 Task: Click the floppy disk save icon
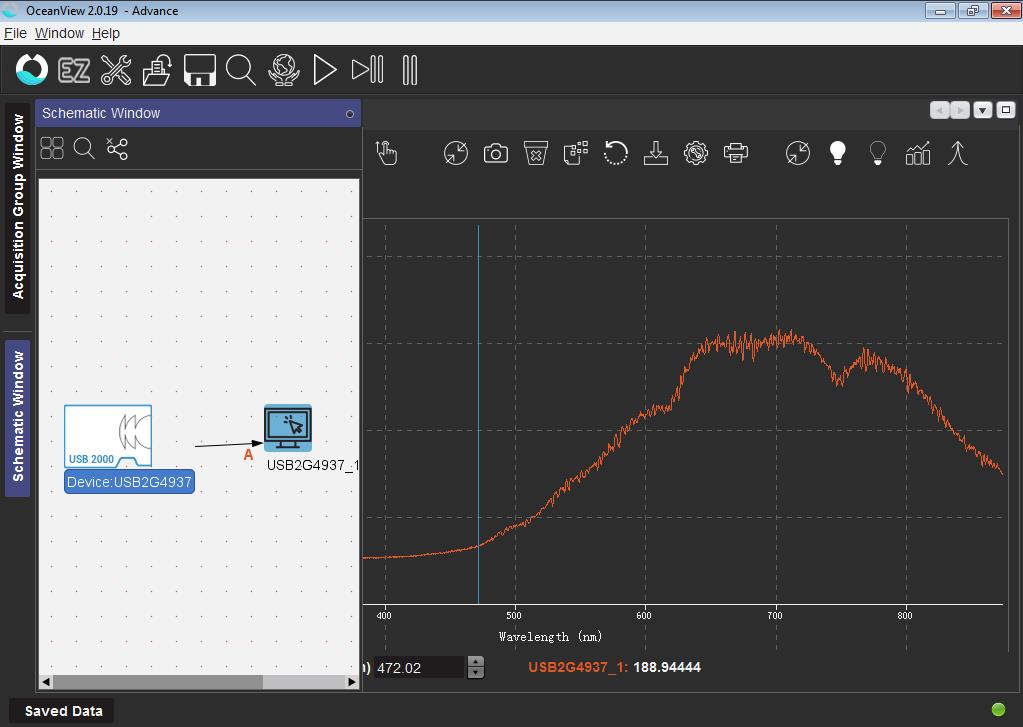[x=199, y=70]
